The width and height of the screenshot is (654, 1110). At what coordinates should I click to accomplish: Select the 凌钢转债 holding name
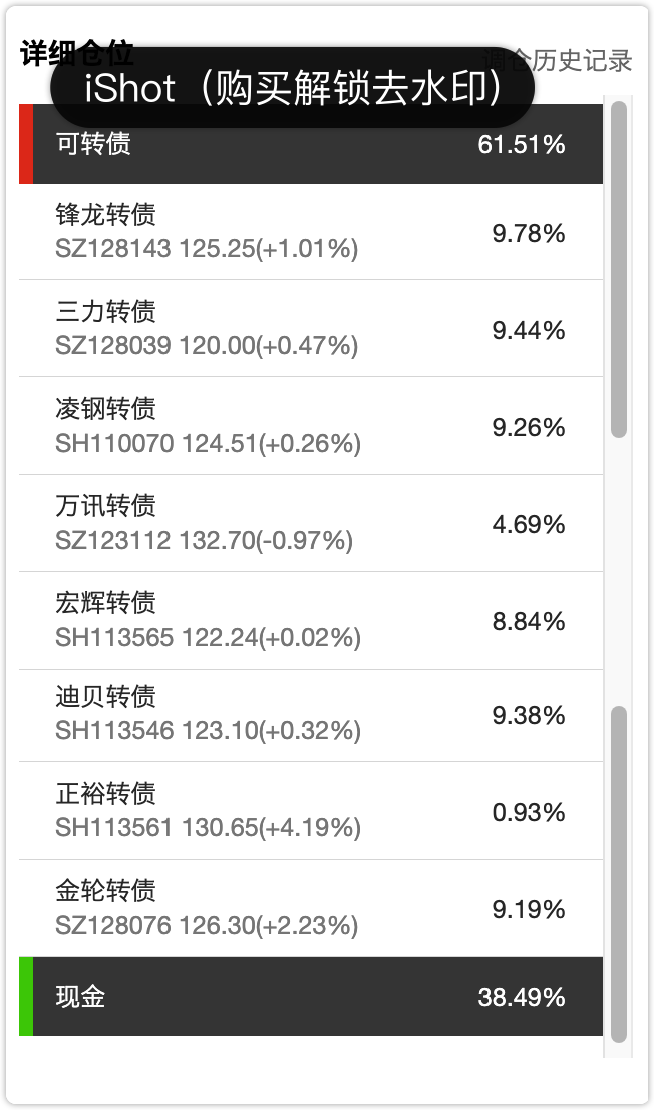point(106,408)
